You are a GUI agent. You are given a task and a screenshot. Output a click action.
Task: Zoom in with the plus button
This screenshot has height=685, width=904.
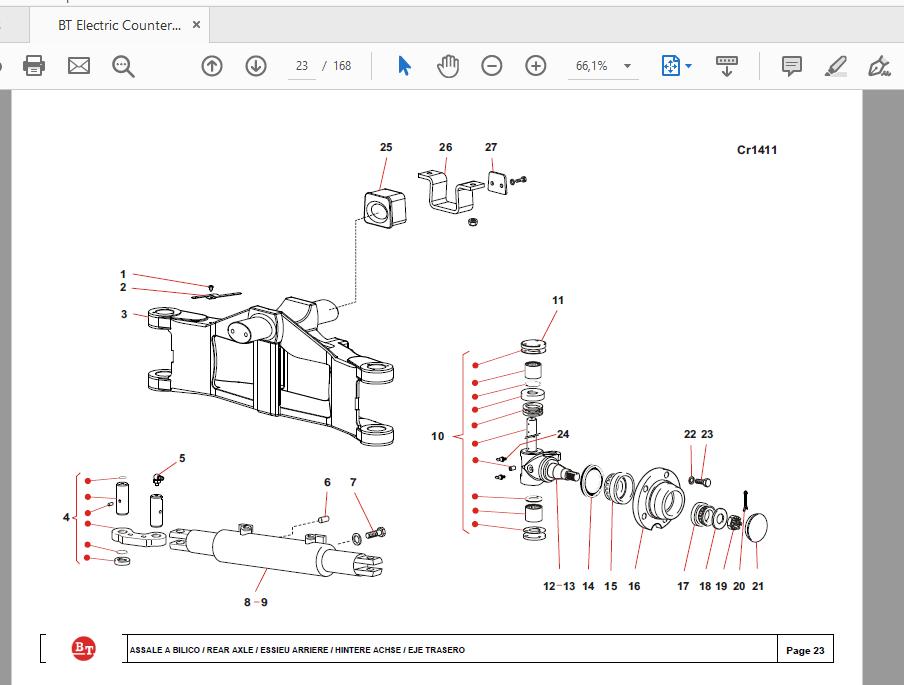[x=536, y=66]
